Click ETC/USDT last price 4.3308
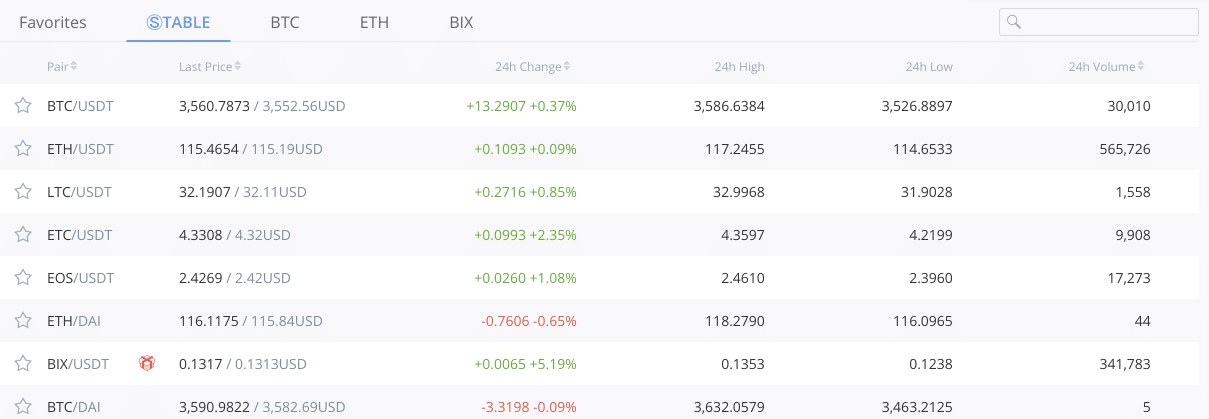The height and width of the screenshot is (419, 1209). [x=200, y=235]
